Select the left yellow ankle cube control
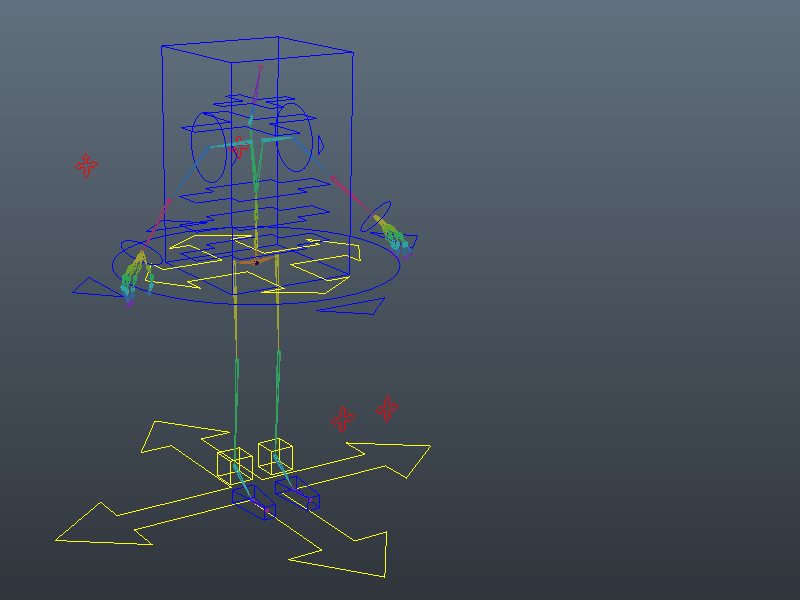This screenshot has height=600, width=800. point(235,464)
